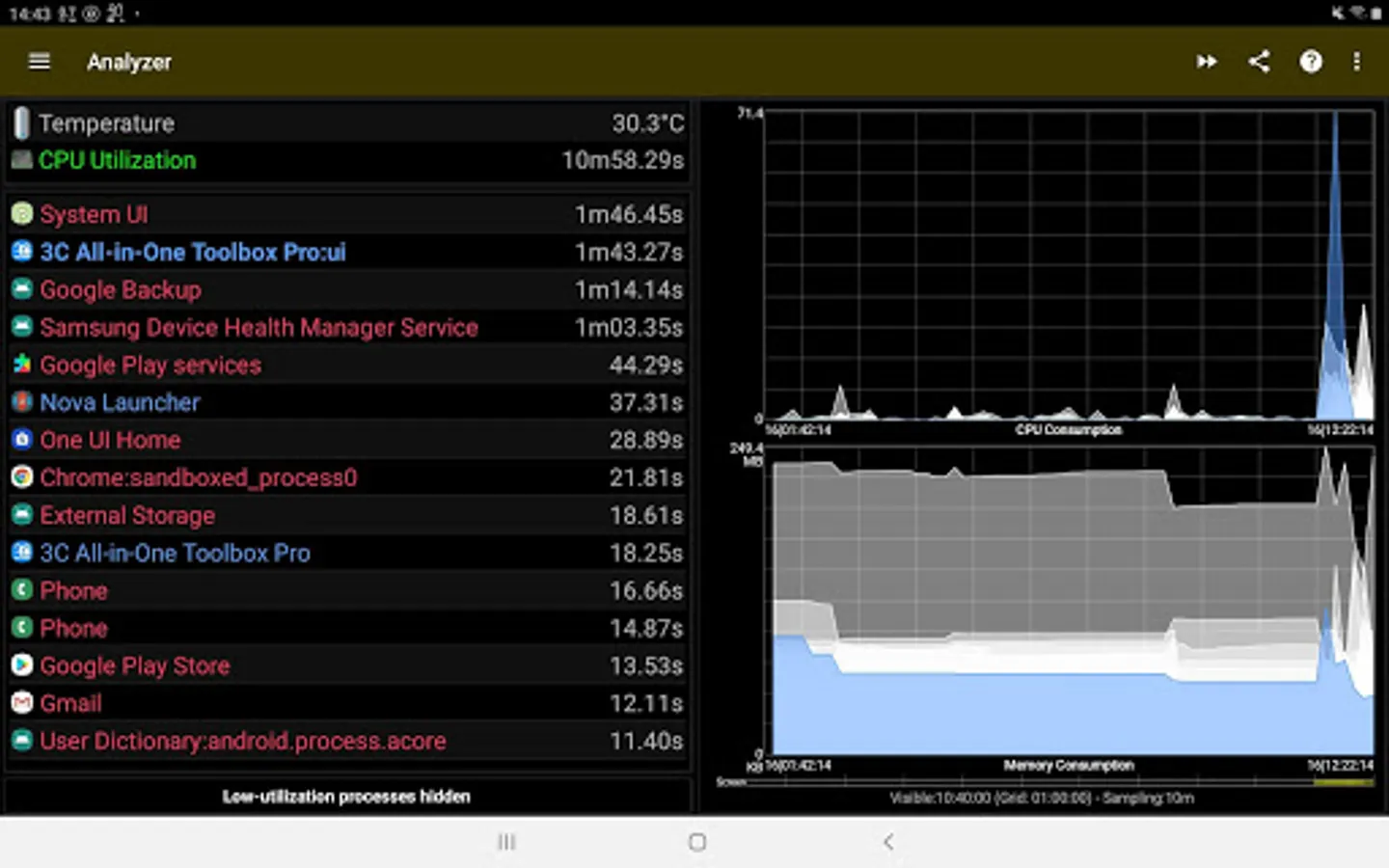Tap the fast-forward icon in toolbar

(x=1206, y=62)
